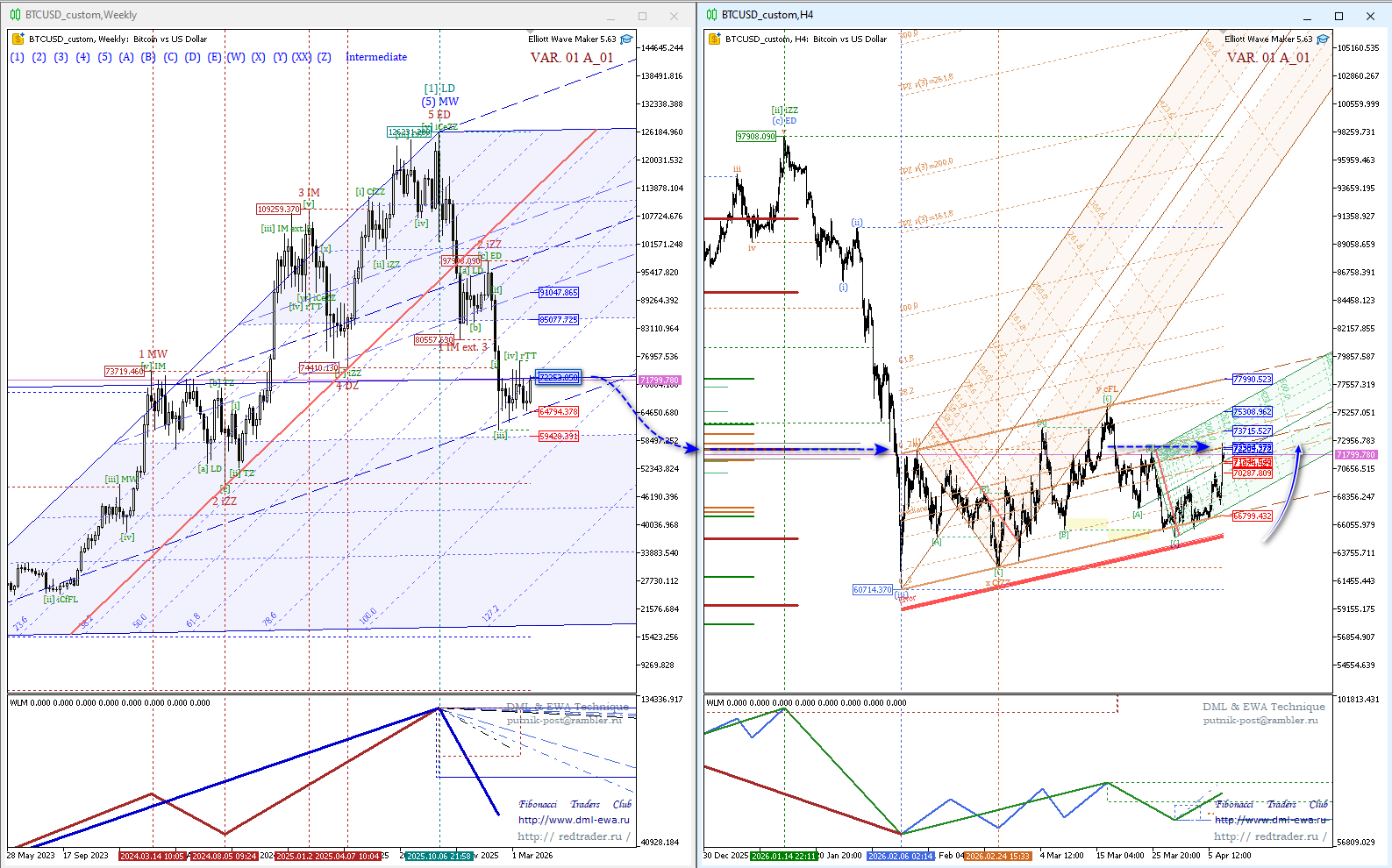Click Elliott Wave Maker graduation cap on H4 chart
Viewport: 1392px width, 868px height.
coord(1323,39)
